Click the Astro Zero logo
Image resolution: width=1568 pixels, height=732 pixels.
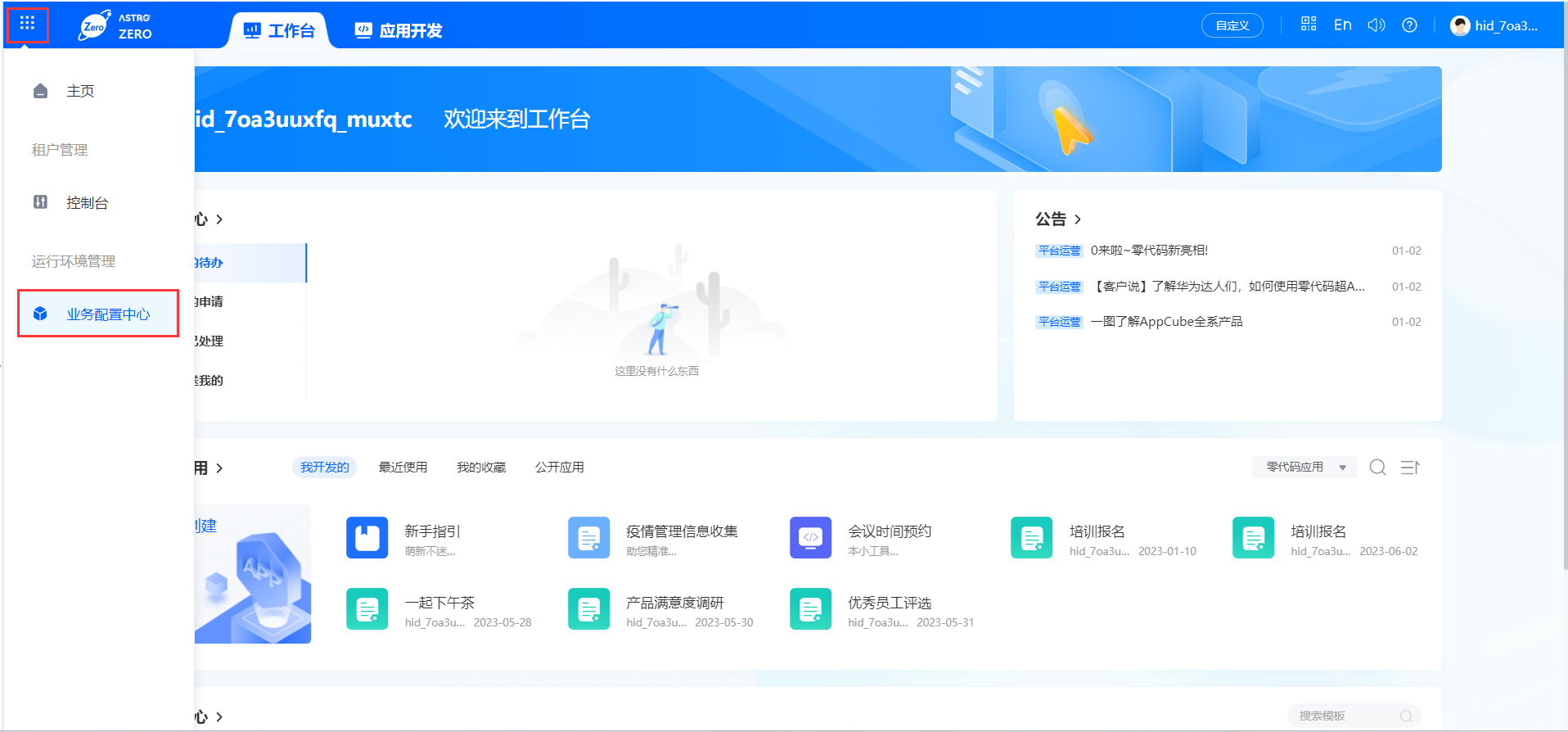tap(115, 26)
